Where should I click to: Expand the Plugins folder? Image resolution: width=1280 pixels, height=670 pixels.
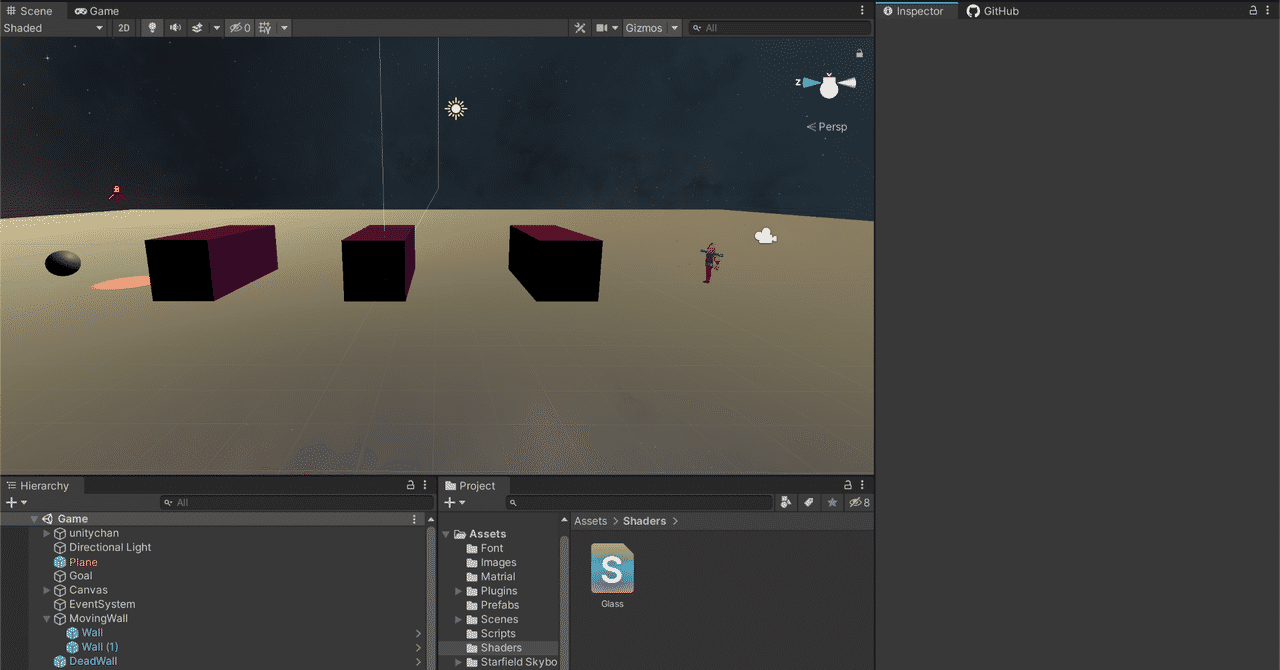tap(459, 591)
